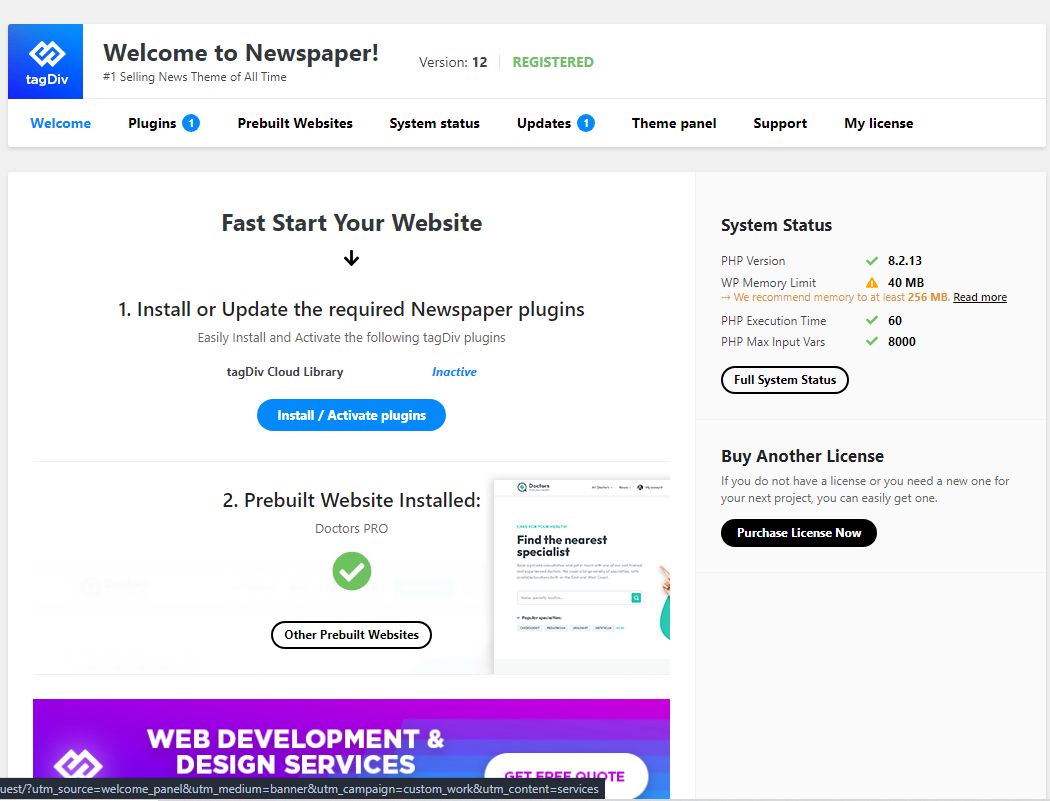Go to System status tab

435,123
